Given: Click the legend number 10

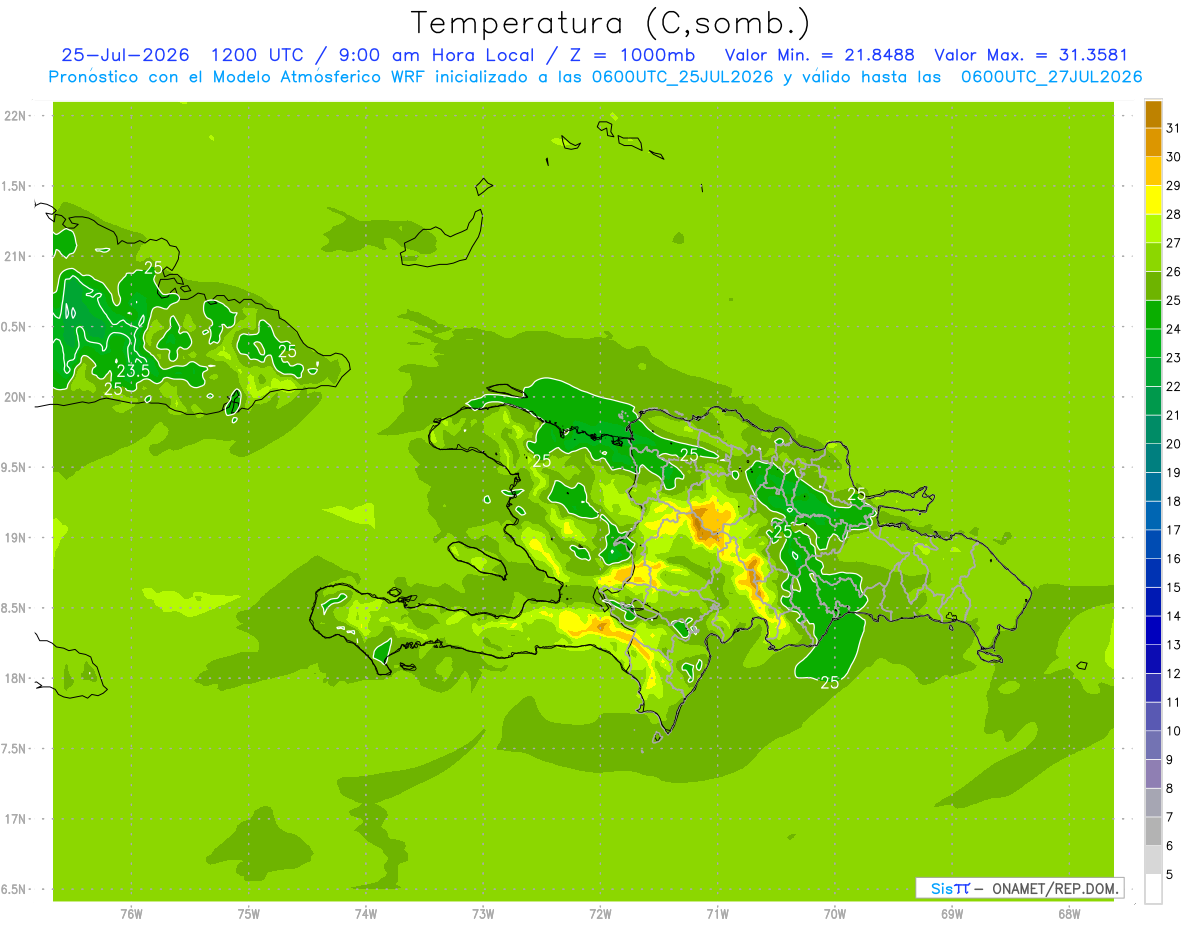Looking at the screenshot, I should pyautogui.click(x=1173, y=731).
